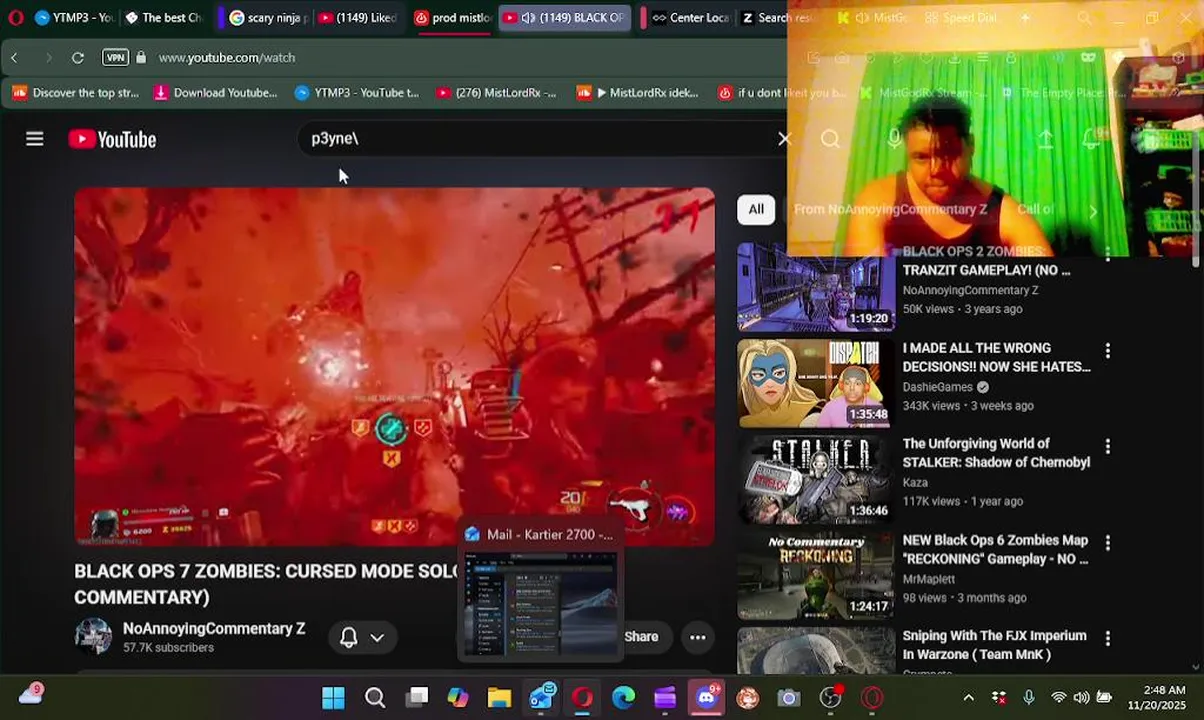Toggle the Opera VPN badge
Image resolution: width=1204 pixels, height=720 pixels.
click(115, 58)
